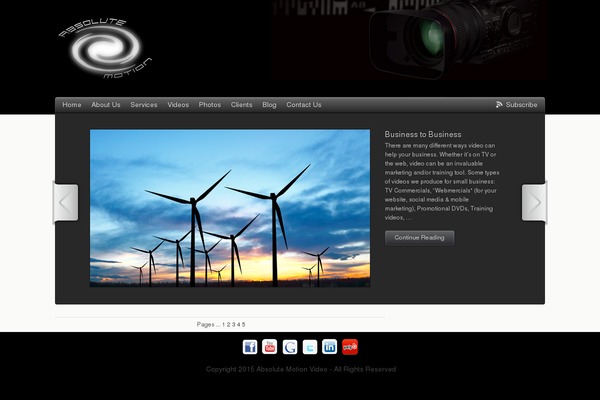
Task: Go to previous slide with left arrow
Action: pos(65,202)
